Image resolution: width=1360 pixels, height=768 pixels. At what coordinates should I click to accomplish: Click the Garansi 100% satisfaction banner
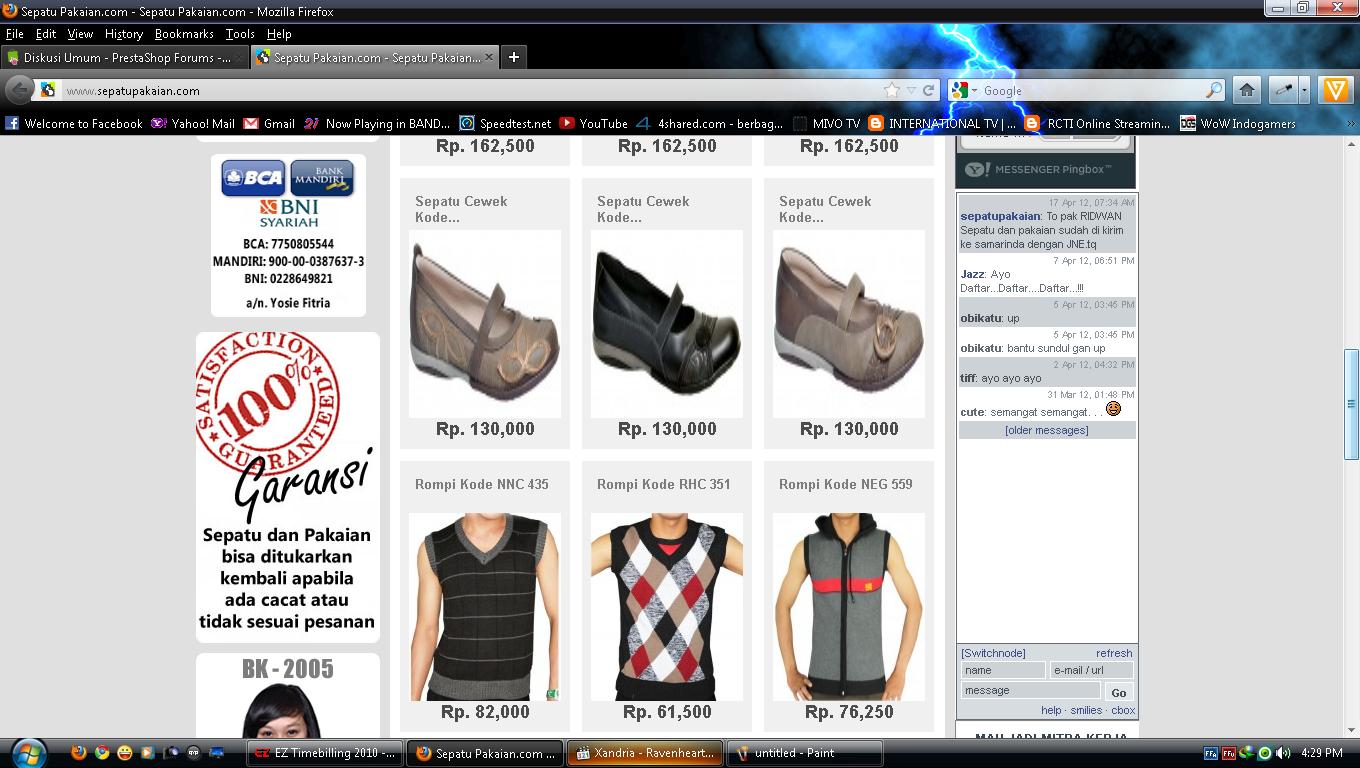[x=288, y=487]
